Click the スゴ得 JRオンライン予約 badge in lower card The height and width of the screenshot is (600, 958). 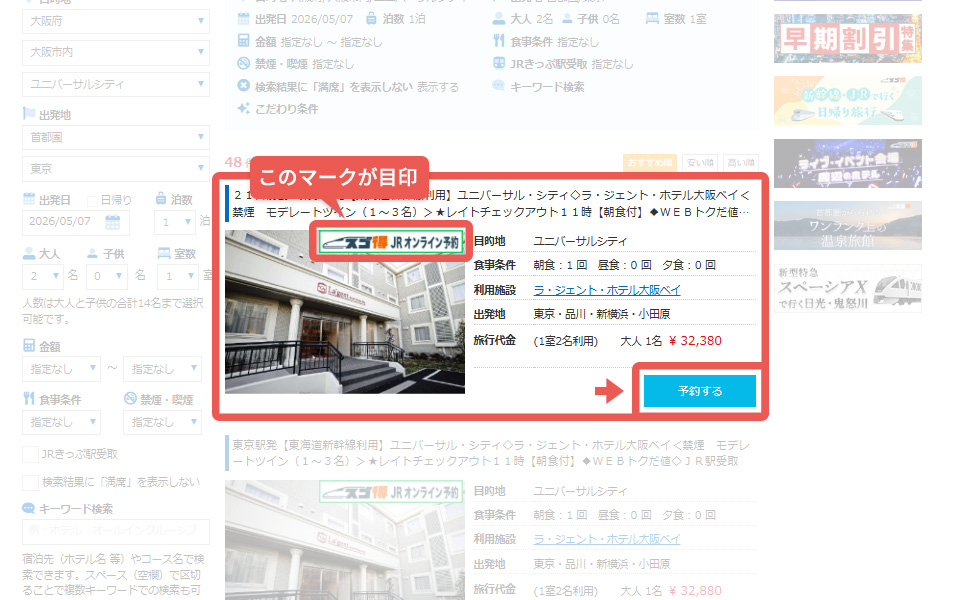390,492
